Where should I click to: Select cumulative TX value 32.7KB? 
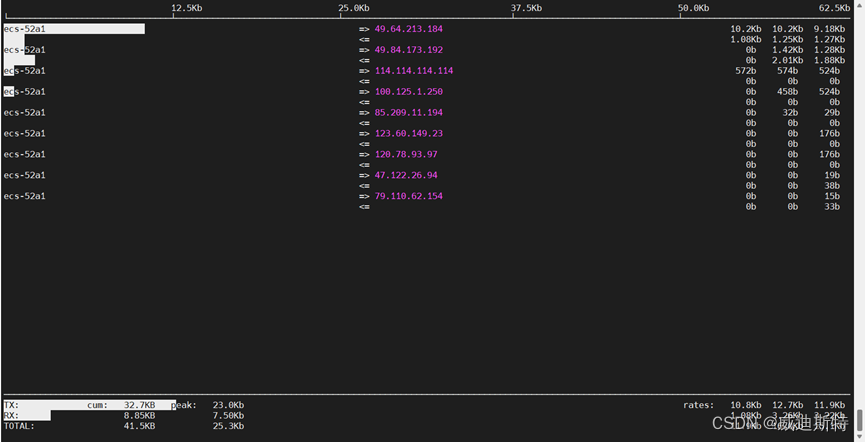[x=140, y=405]
